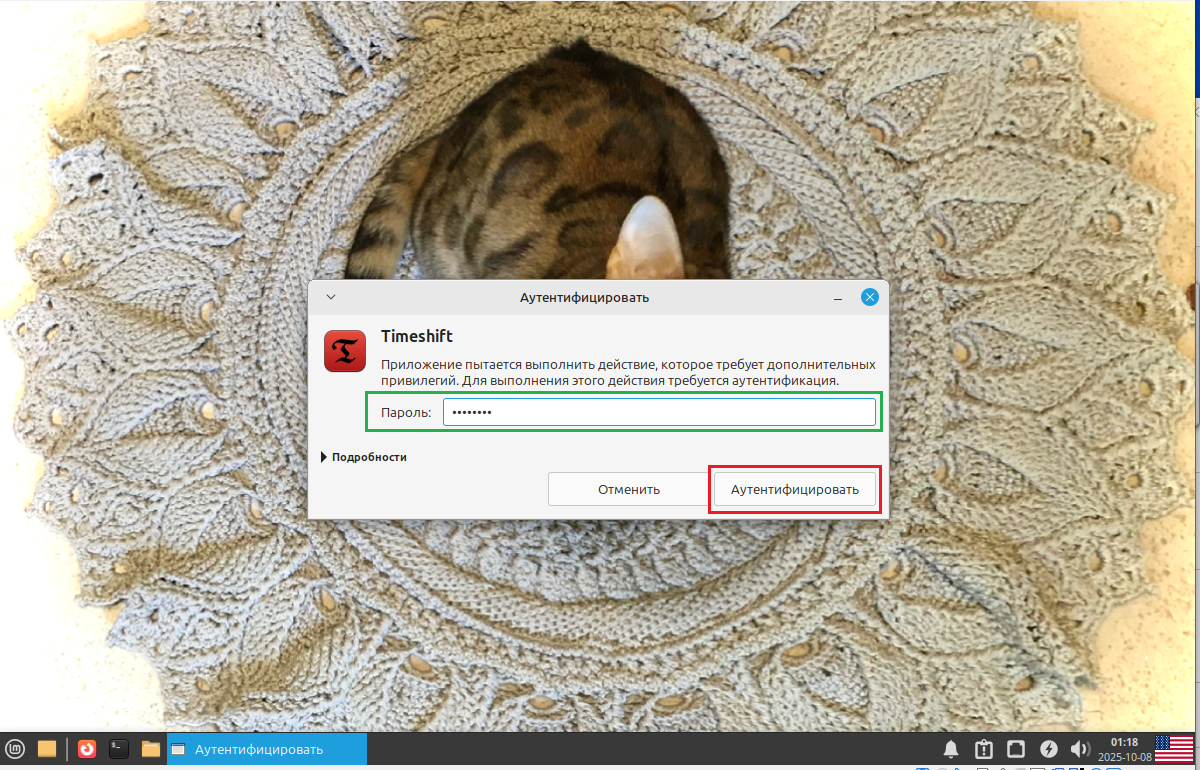The width and height of the screenshot is (1200, 770).
Task: Click the red Timeshift app icon
Action: click(345, 351)
